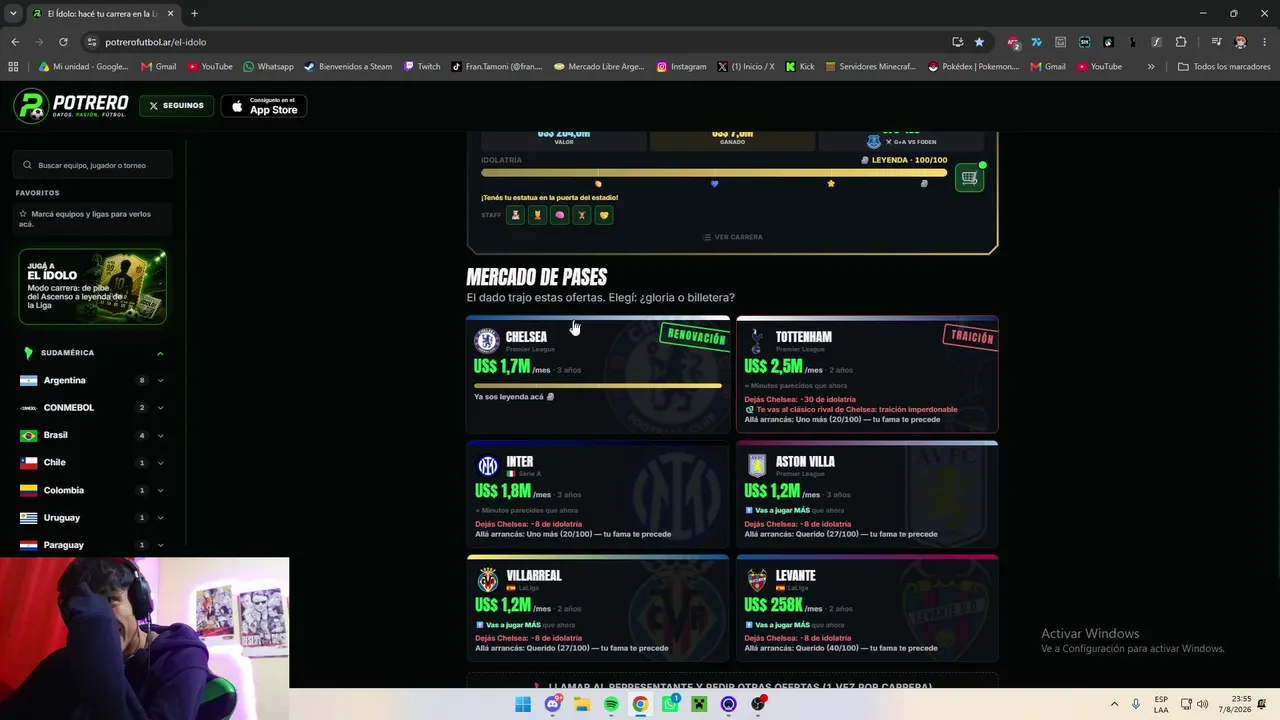Open the Twitch bookmark
The height and width of the screenshot is (720, 1280).
coord(422,67)
